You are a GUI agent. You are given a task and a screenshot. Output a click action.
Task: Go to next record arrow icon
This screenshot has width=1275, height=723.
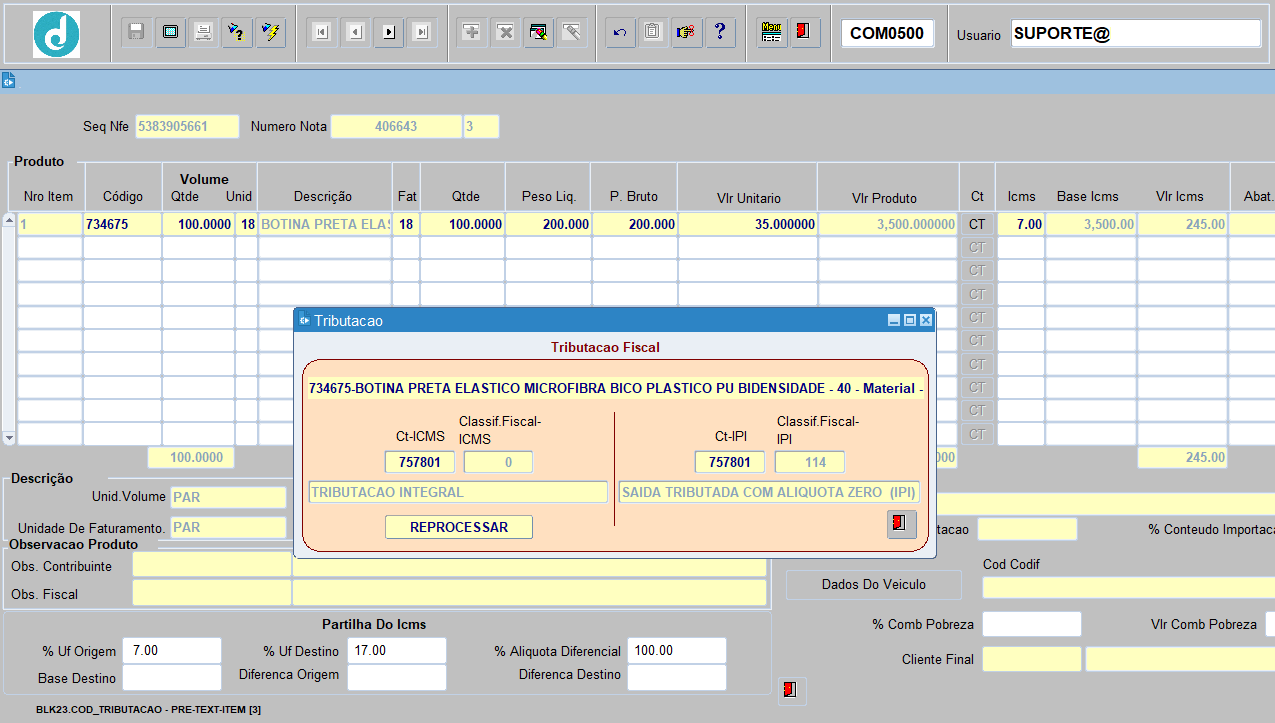coord(389,32)
